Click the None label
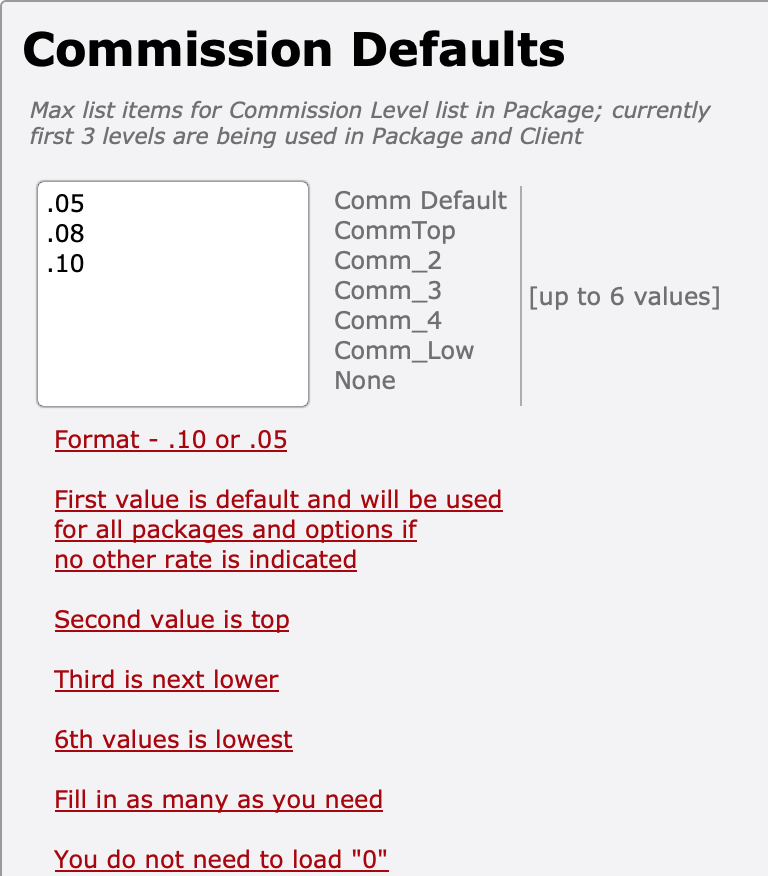768x876 pixels. [365, 381]
